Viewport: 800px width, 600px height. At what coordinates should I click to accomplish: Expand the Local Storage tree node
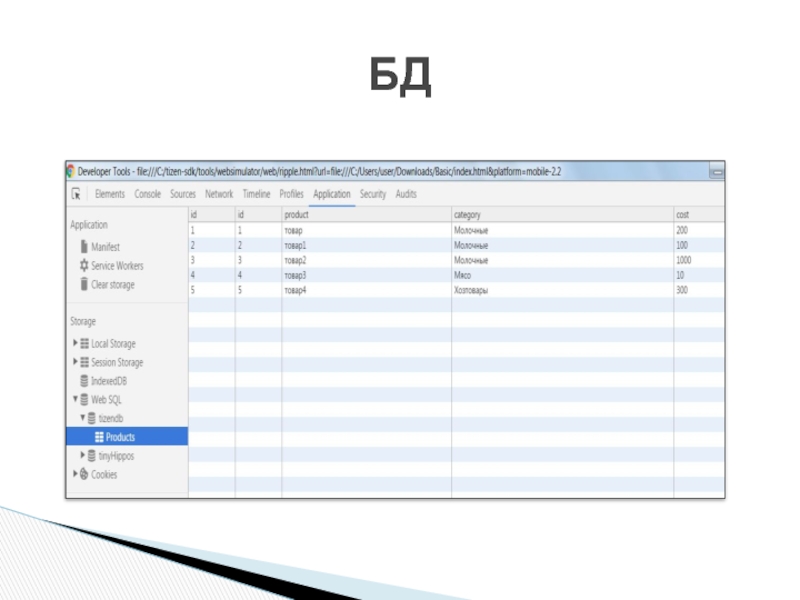click(76, 343)
